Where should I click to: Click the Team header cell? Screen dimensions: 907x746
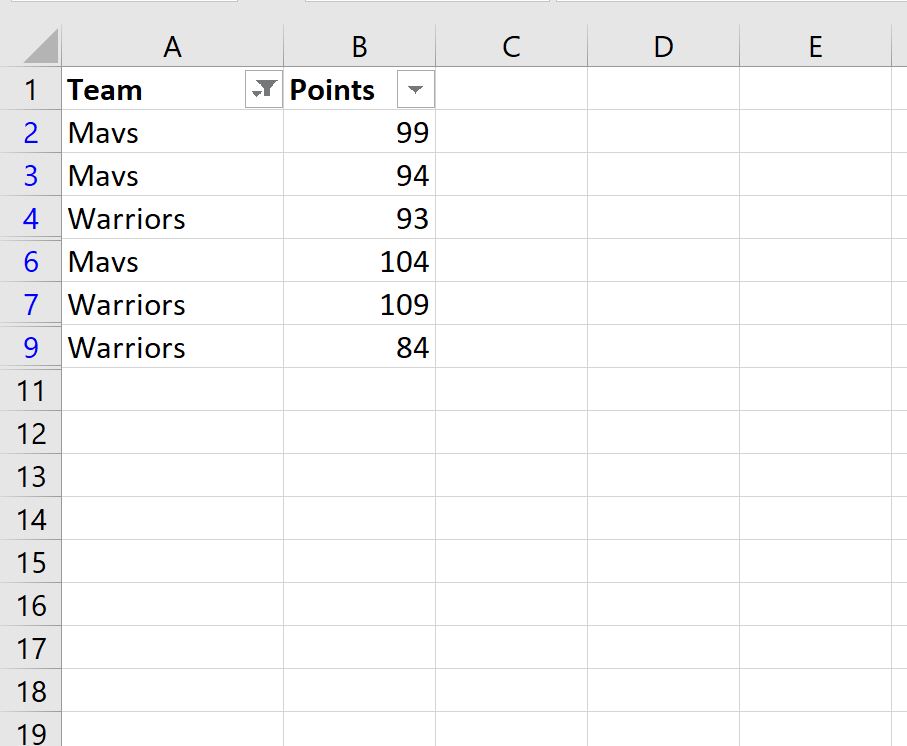(x=150, y=90)
